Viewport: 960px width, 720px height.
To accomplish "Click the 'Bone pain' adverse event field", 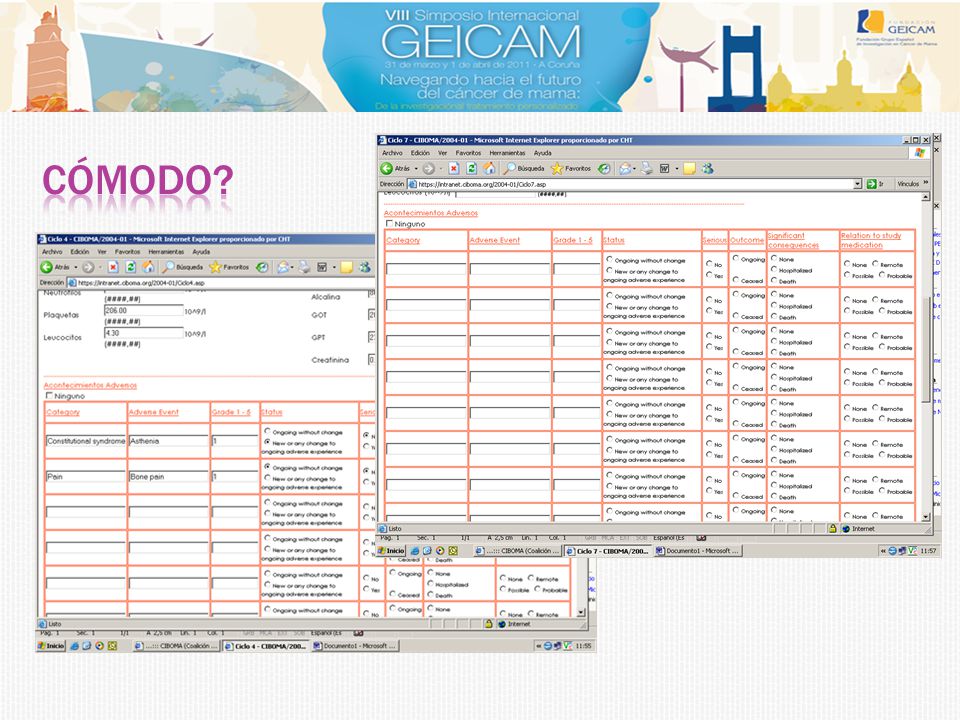I will coord(168,476).
